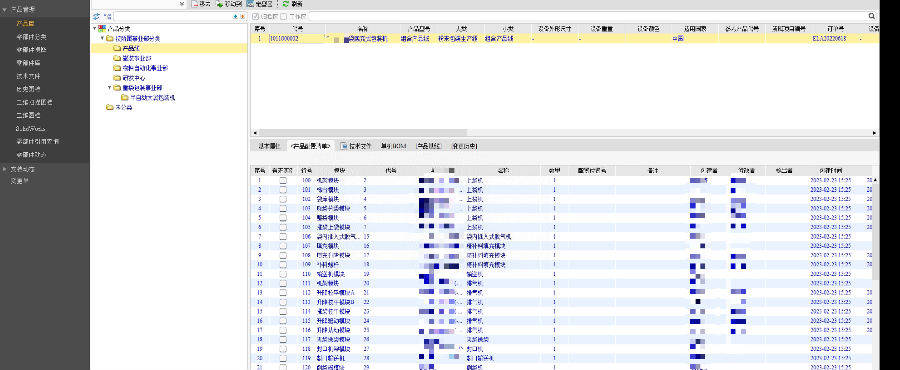Click the magnifier search icon in the product filter bar
The width and height of the screenshot is (900, 370).
[x=872, y=17]
